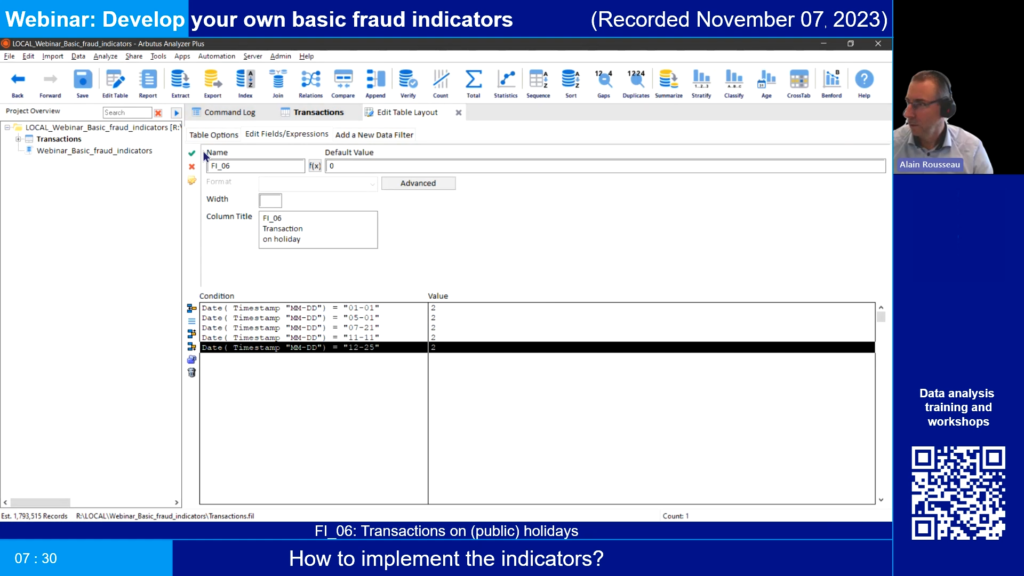Open the Tools menu

pyautogui.click(x=158, y=56)
